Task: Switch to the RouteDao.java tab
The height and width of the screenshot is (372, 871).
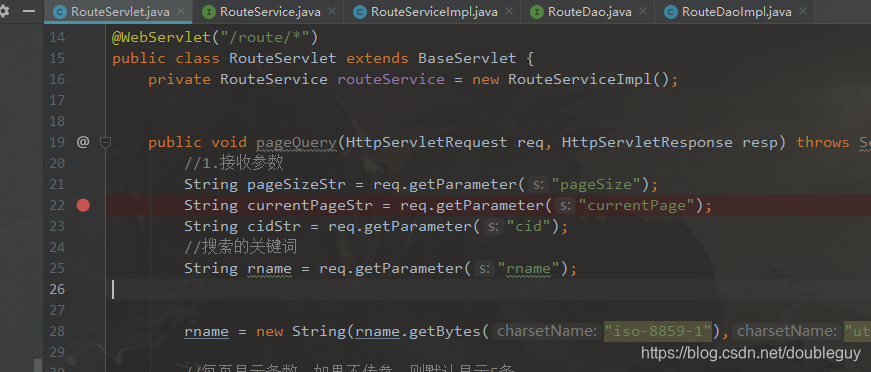Action: 589,12
